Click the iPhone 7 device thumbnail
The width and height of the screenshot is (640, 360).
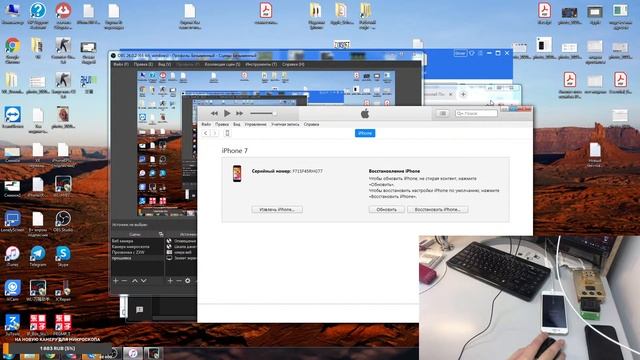click(x=237, y=173)
